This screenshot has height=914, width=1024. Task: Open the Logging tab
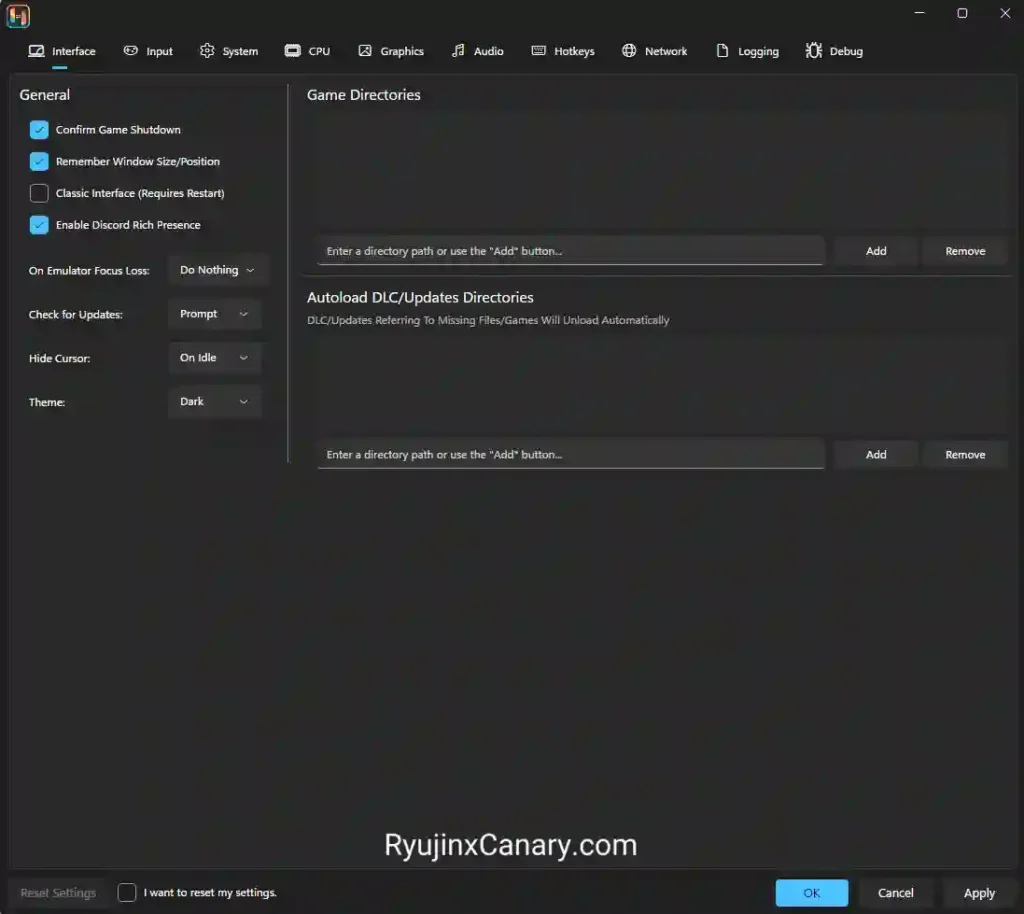point(748,51)
